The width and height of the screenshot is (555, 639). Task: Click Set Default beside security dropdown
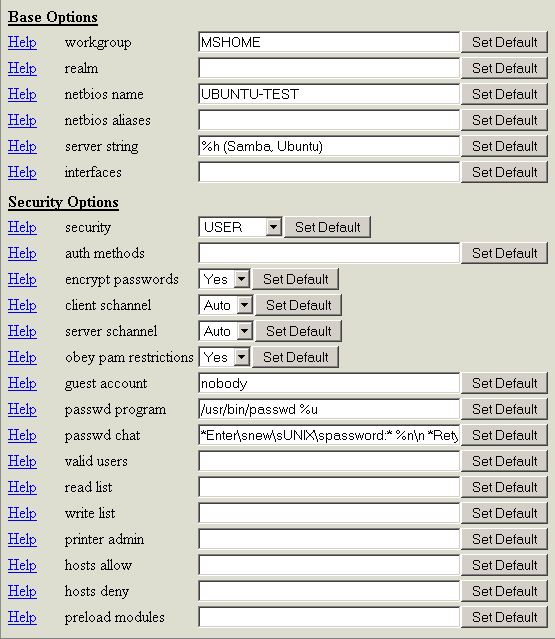(328, 227)
